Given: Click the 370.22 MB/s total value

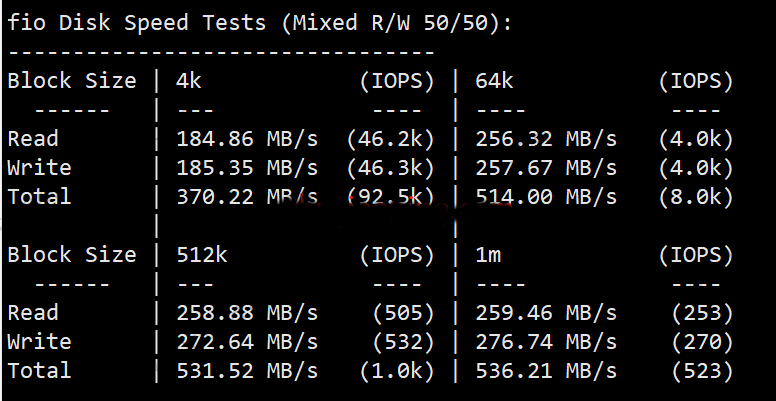Looking at the screenshot, I should [247, 196].
